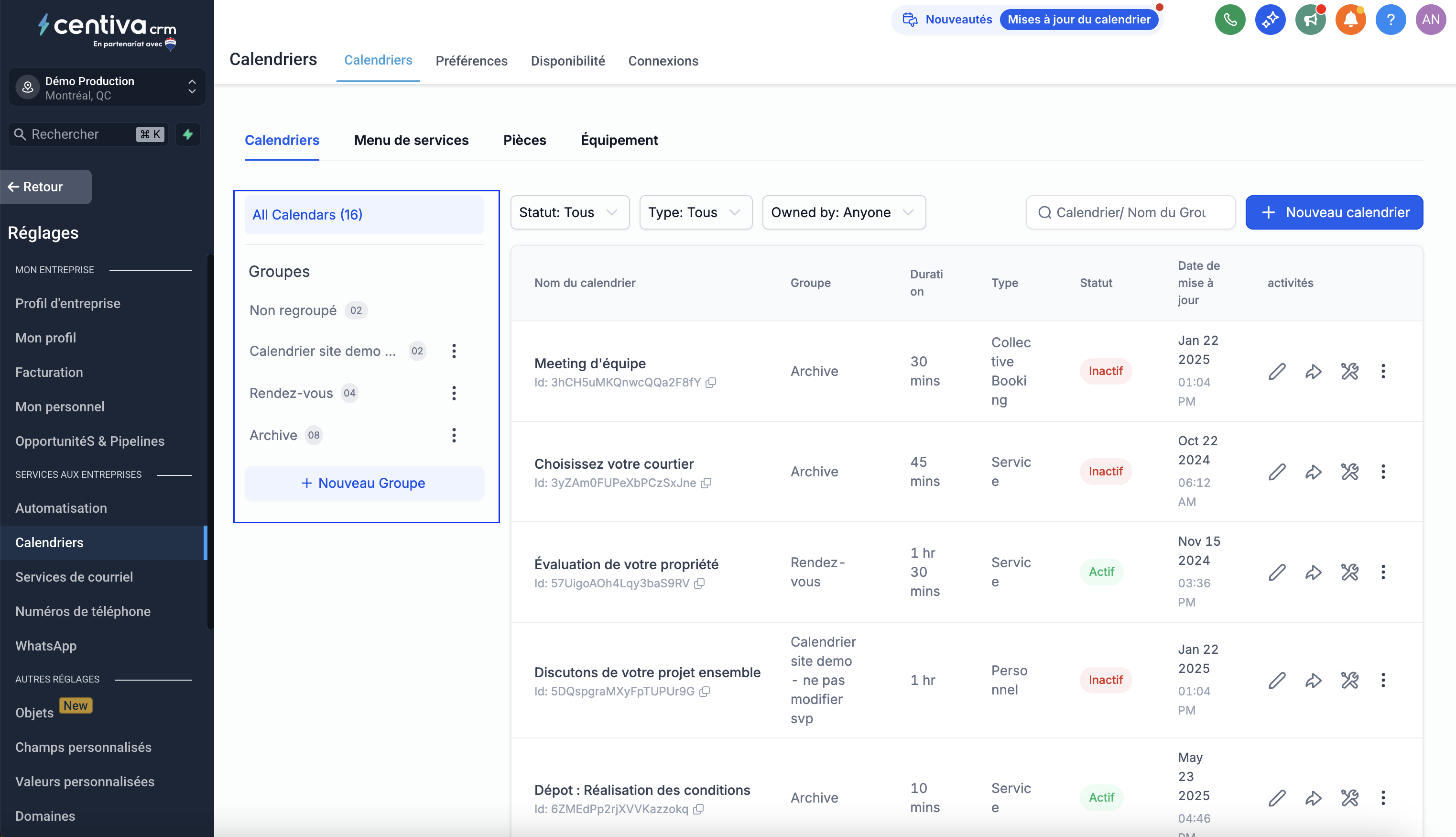1456x837 pixels.
Task: Open the Owned by: Anyone dropdown
Action: coord(844,212)
